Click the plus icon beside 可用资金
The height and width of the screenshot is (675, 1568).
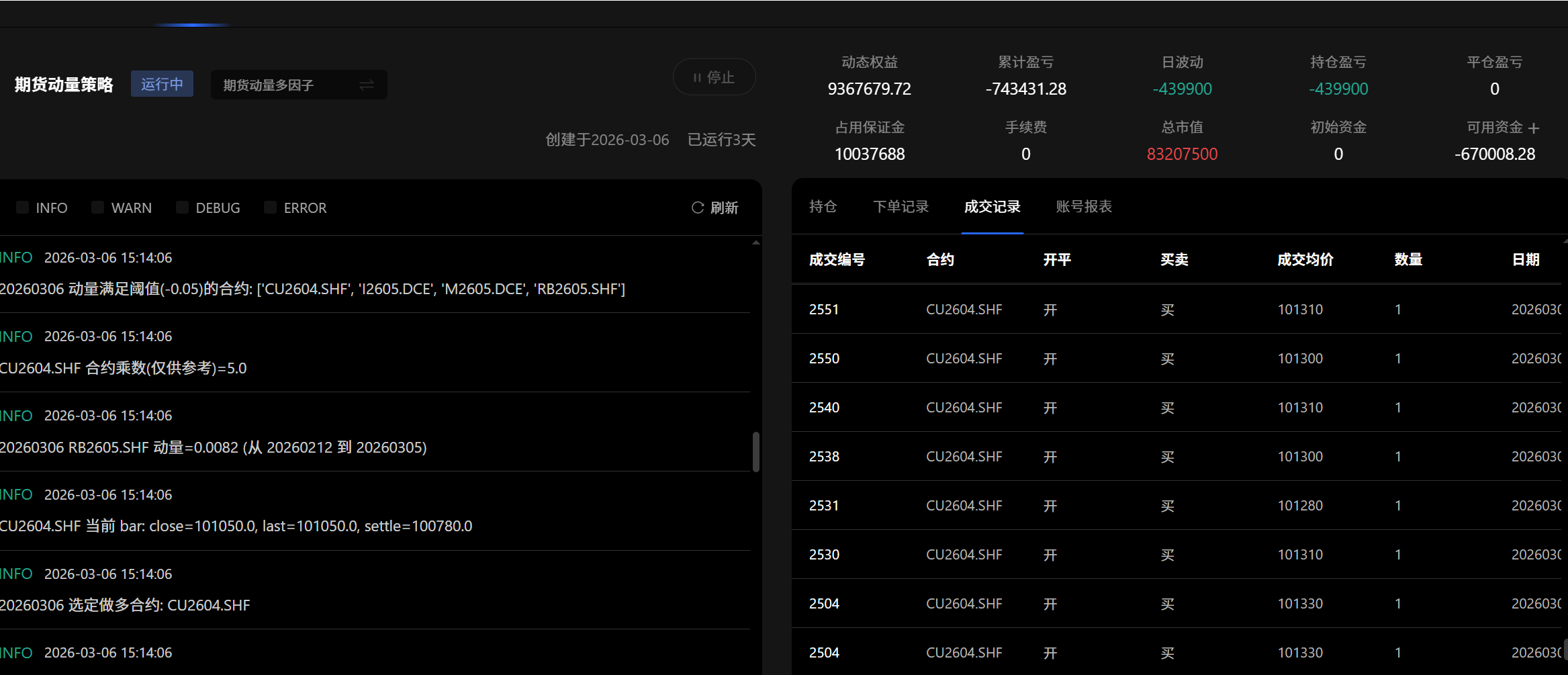tap(1534, 128)
